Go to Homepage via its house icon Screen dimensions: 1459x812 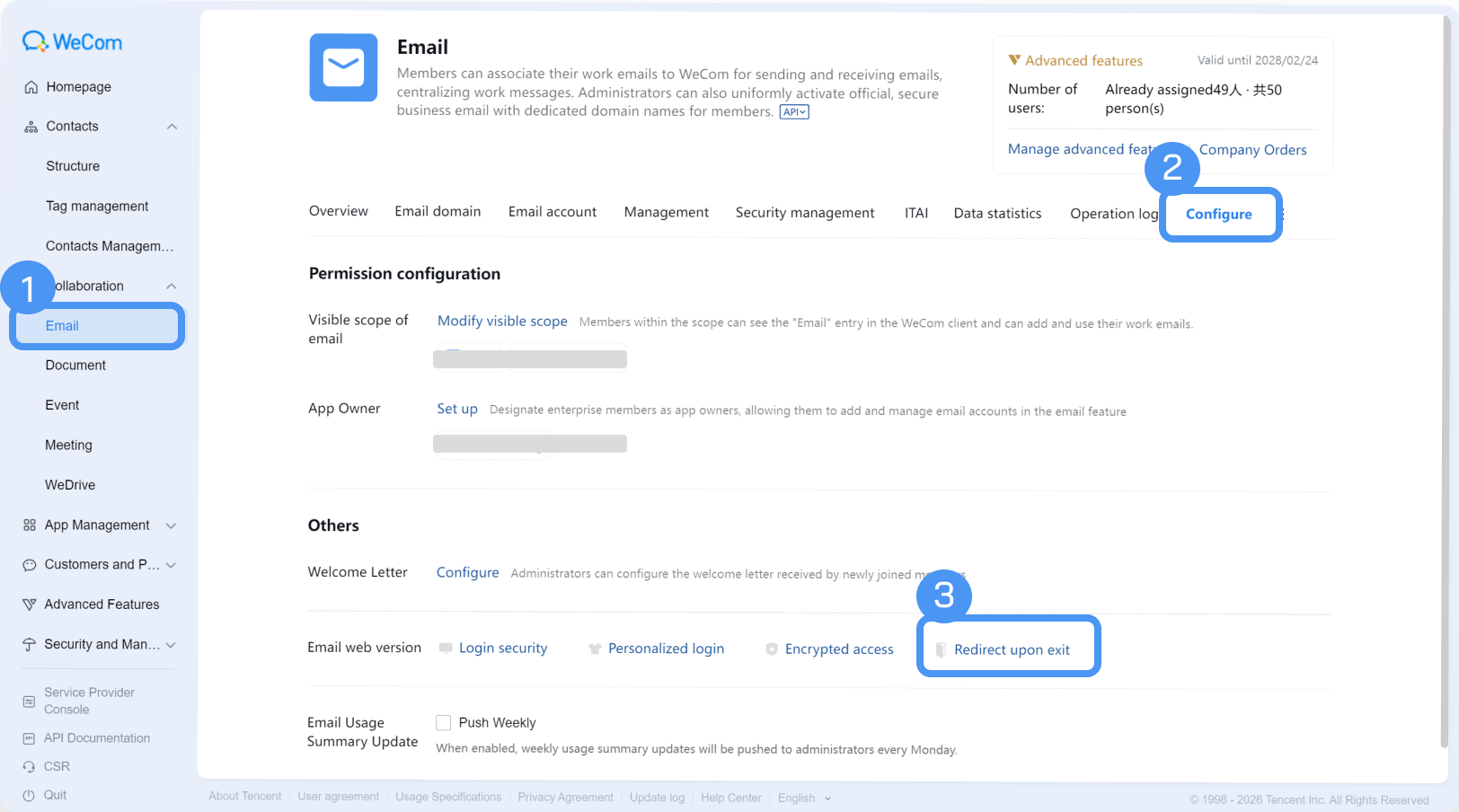pos(31,87)
